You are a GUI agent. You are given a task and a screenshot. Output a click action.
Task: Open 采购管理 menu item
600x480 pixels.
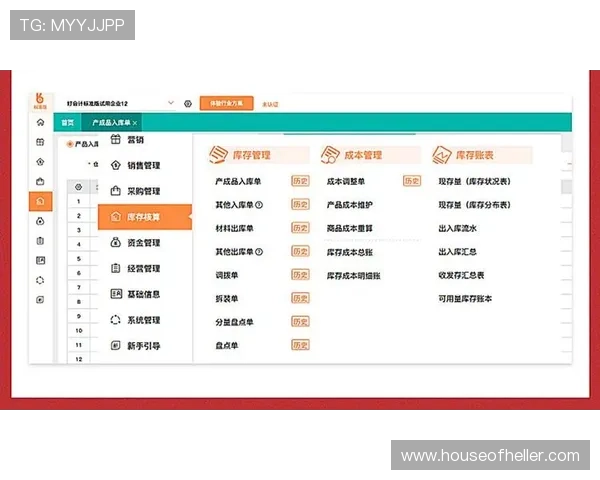coord(143,191)
